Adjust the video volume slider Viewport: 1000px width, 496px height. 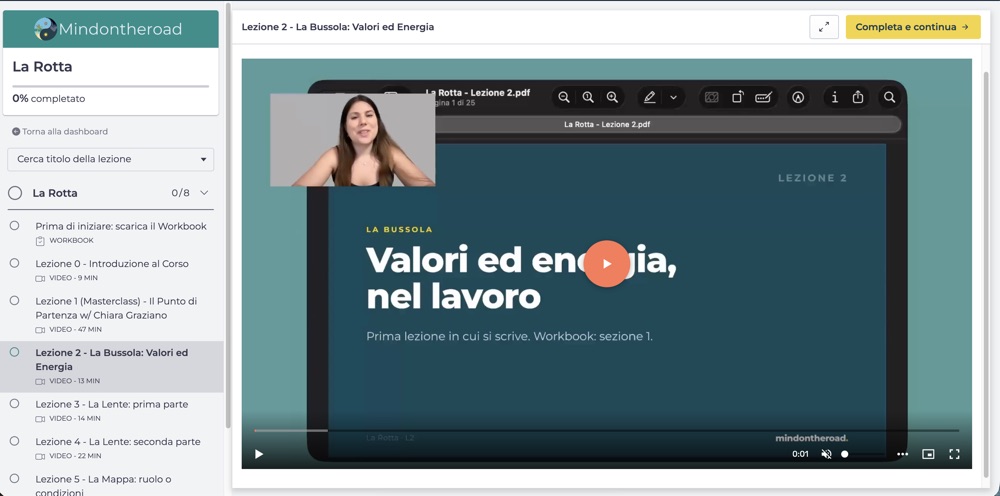point(863,454)
